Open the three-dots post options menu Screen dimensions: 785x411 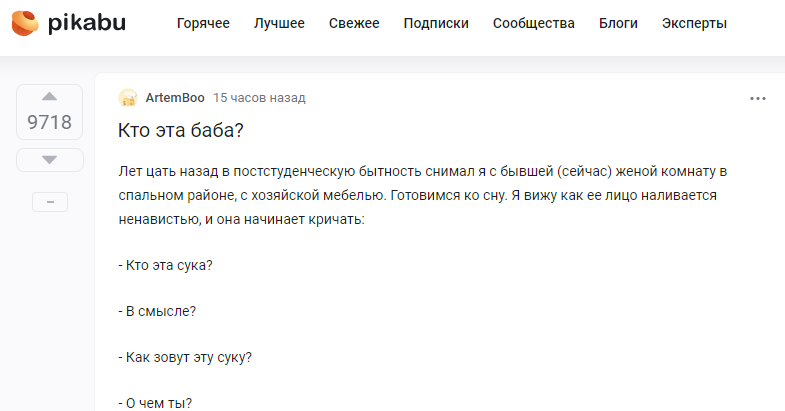pyautogui.click(x=757, y=99)
